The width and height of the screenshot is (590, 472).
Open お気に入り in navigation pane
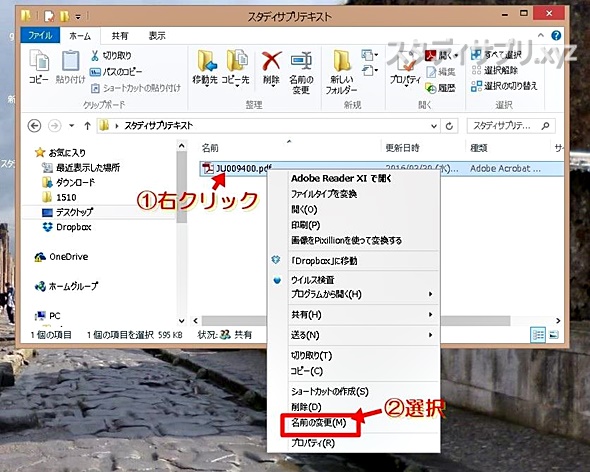[61, 152]
